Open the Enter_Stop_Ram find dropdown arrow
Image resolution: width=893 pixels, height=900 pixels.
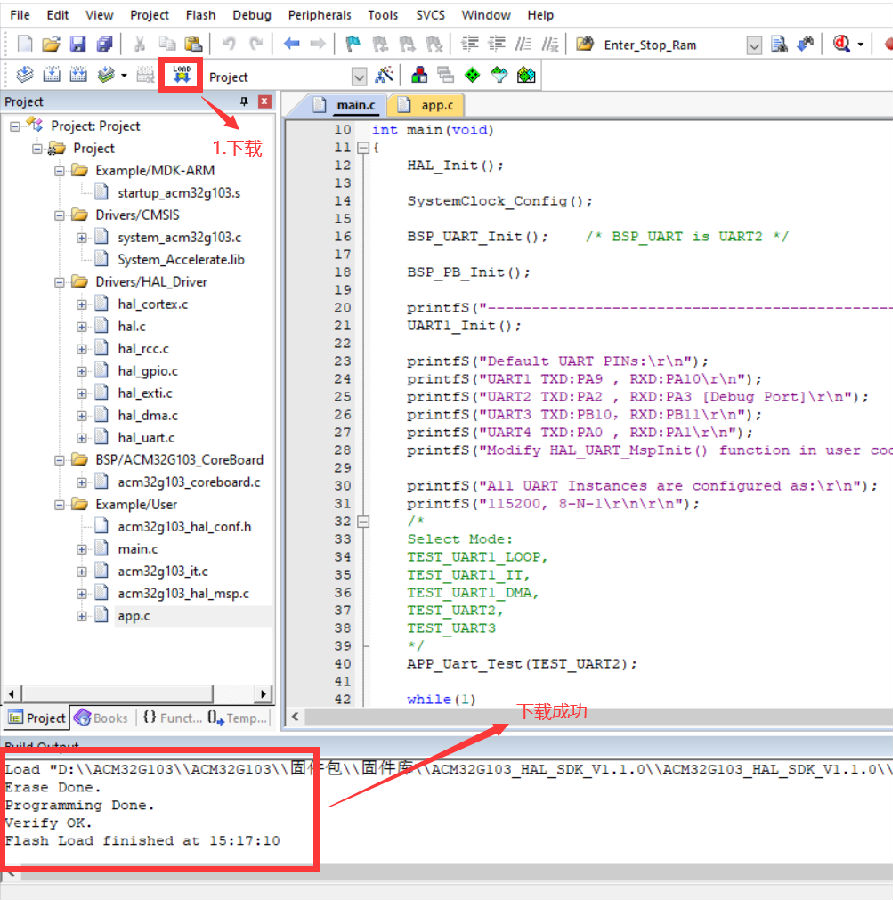pos(754,45)
